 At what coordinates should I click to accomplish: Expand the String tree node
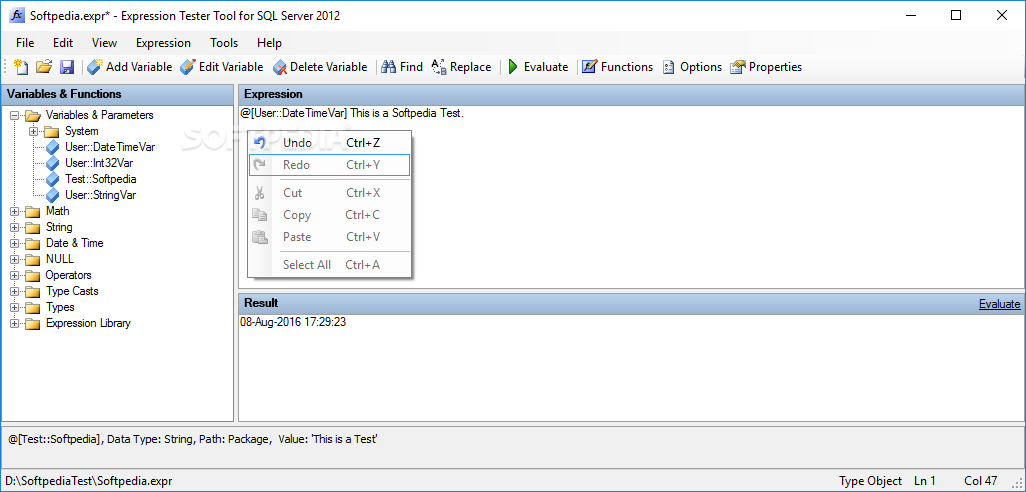point(14,228)
